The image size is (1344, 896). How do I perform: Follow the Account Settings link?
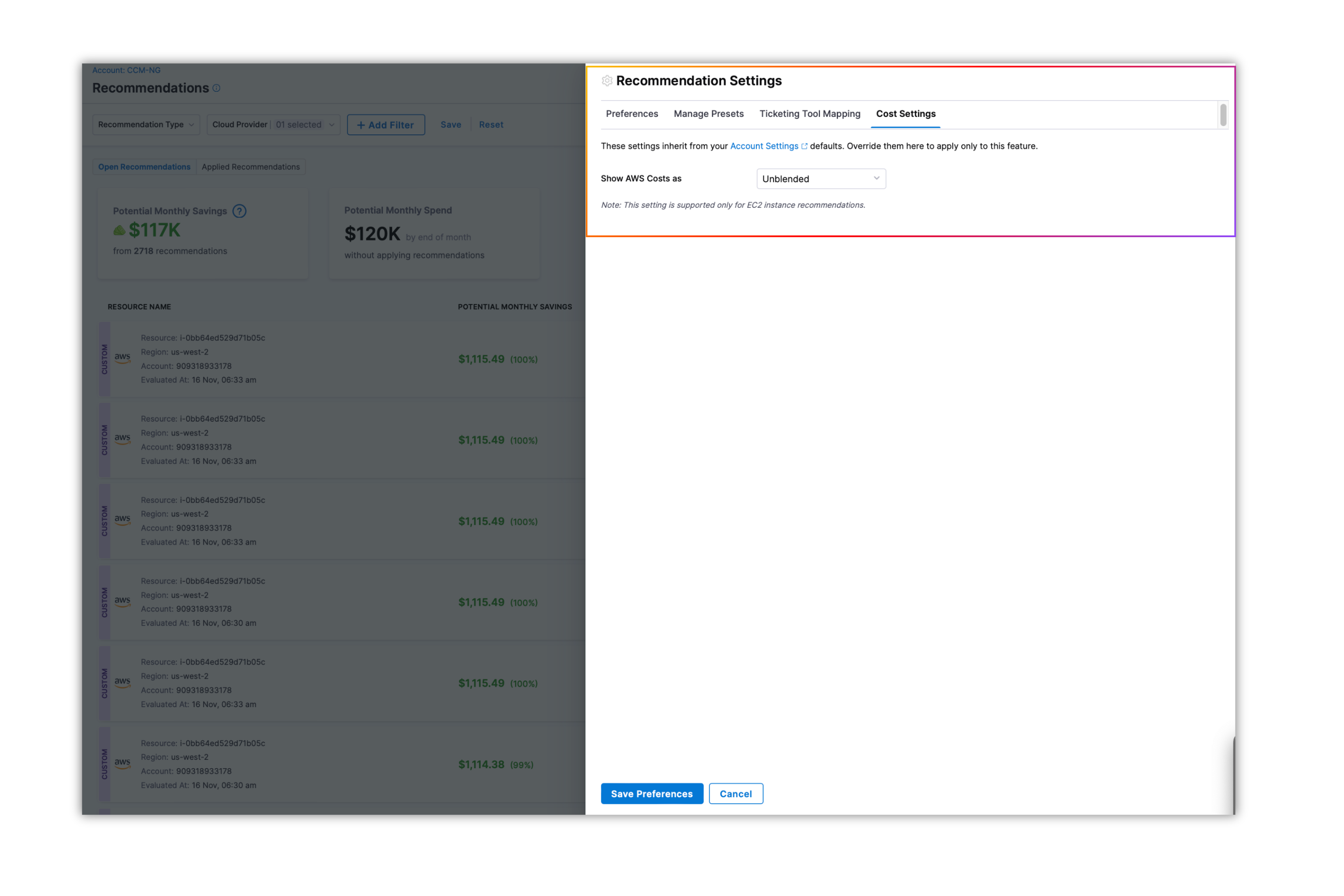pyautogui.click(x=764, y=146)
